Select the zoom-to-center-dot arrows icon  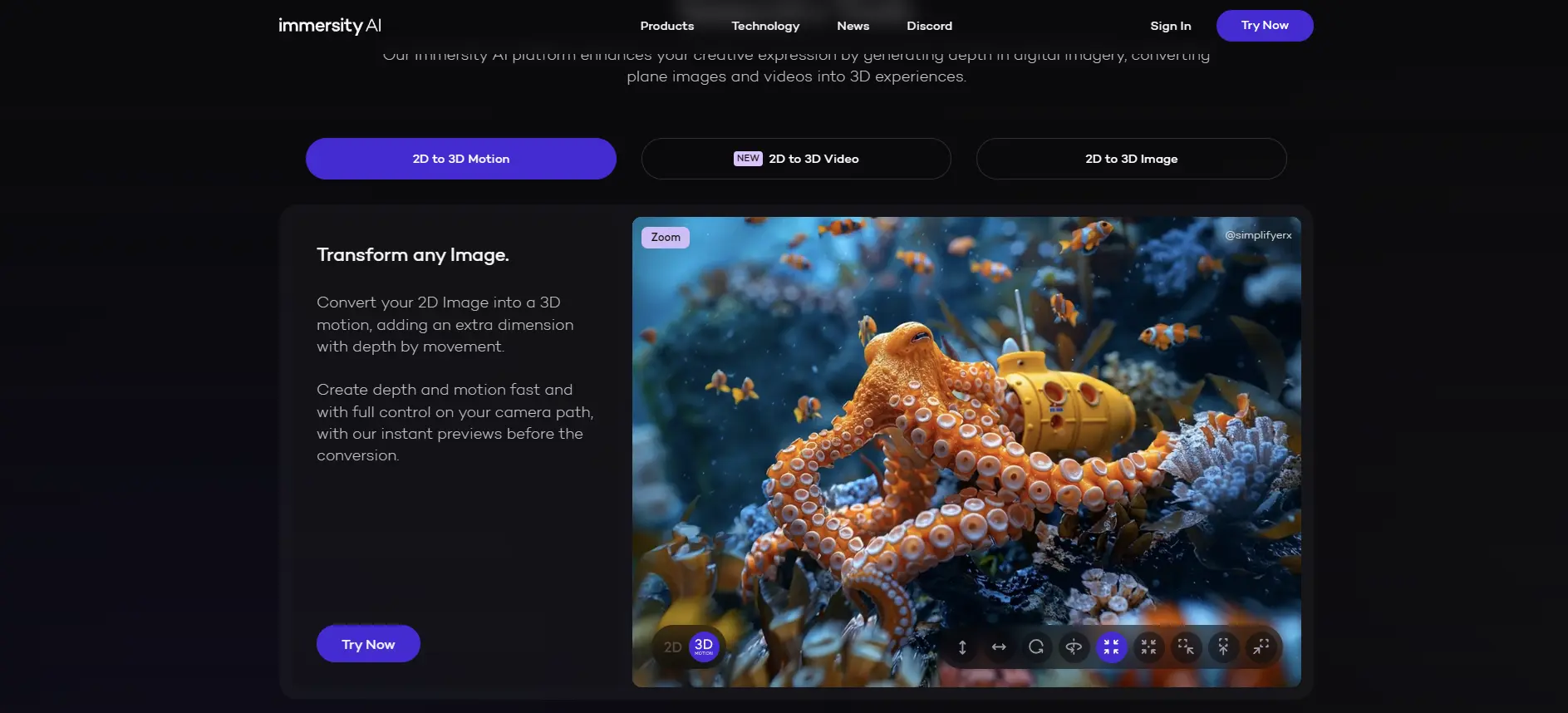[1148, 647]
